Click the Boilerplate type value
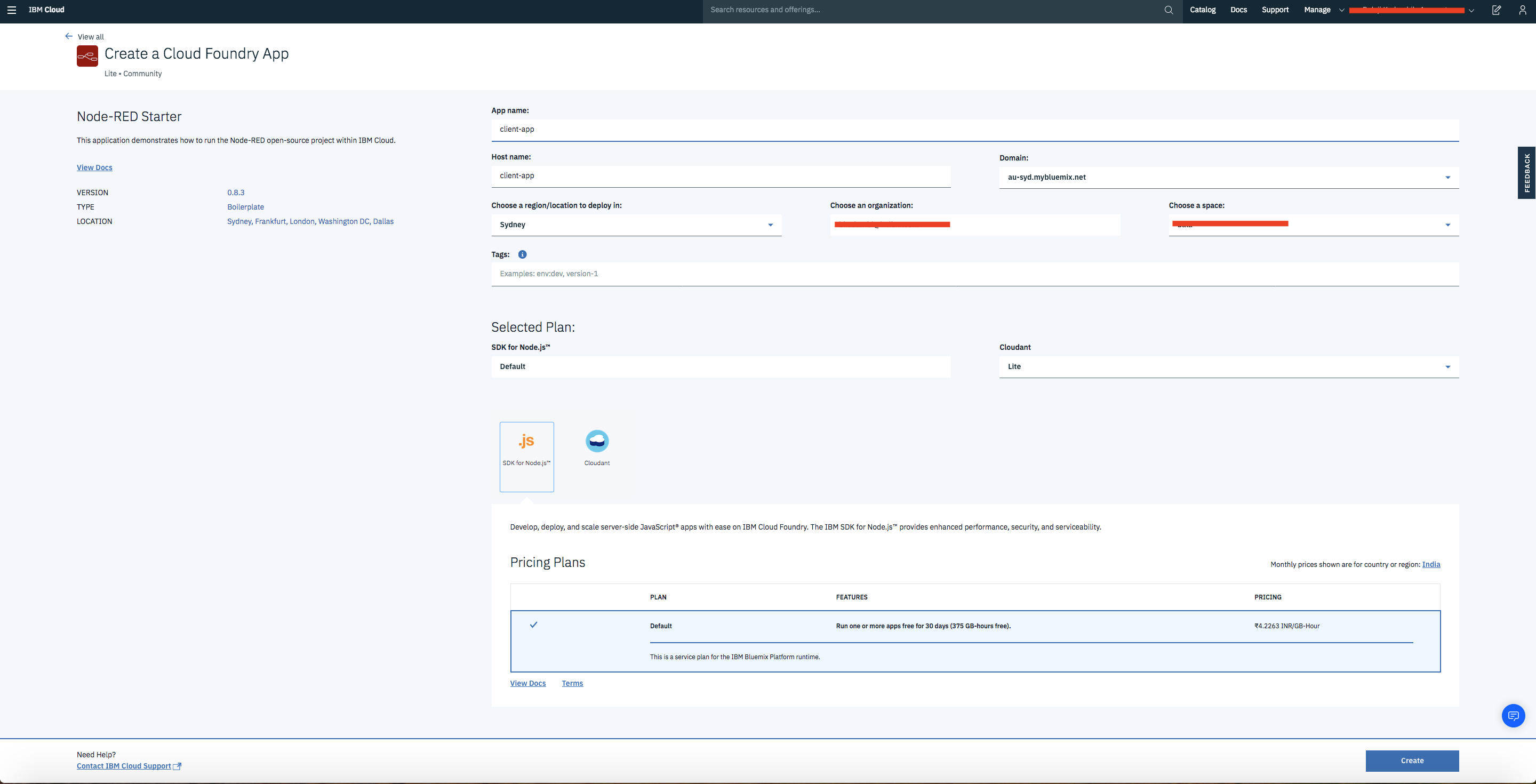The width and height of the screenshot is (1536, 784). pos(246,207)
